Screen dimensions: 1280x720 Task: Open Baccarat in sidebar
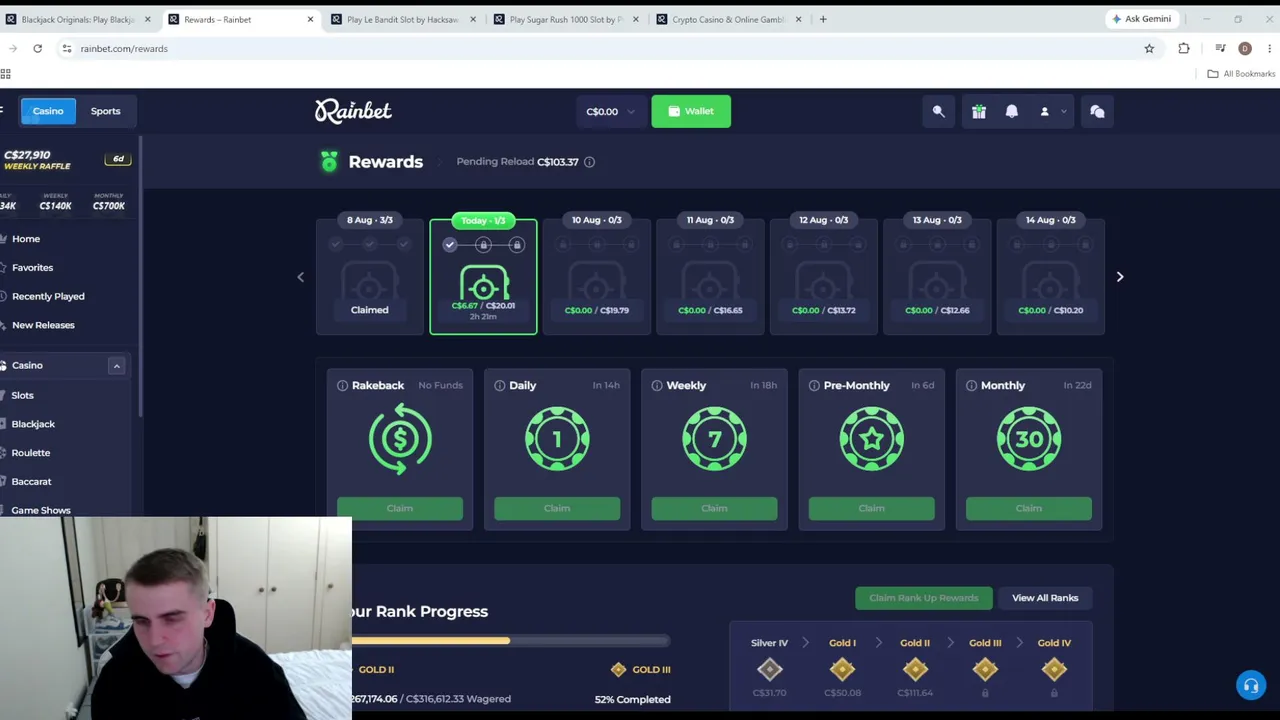pyautogui.click(x=31, y=482)
